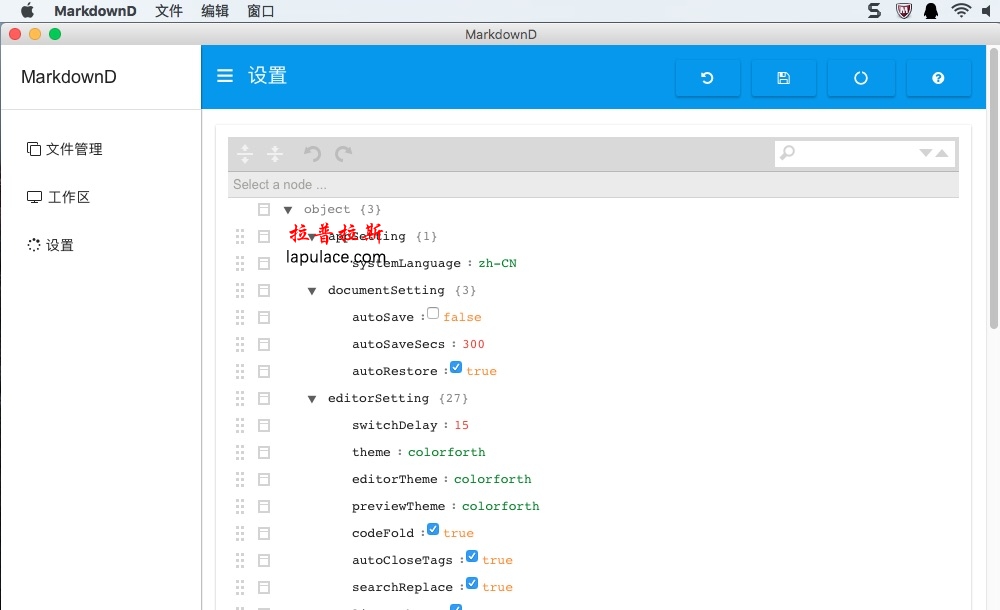Viewport: 1000px width, 610px height.
Task: Toggle the codeFold checkbox
Action: [433, 530]
